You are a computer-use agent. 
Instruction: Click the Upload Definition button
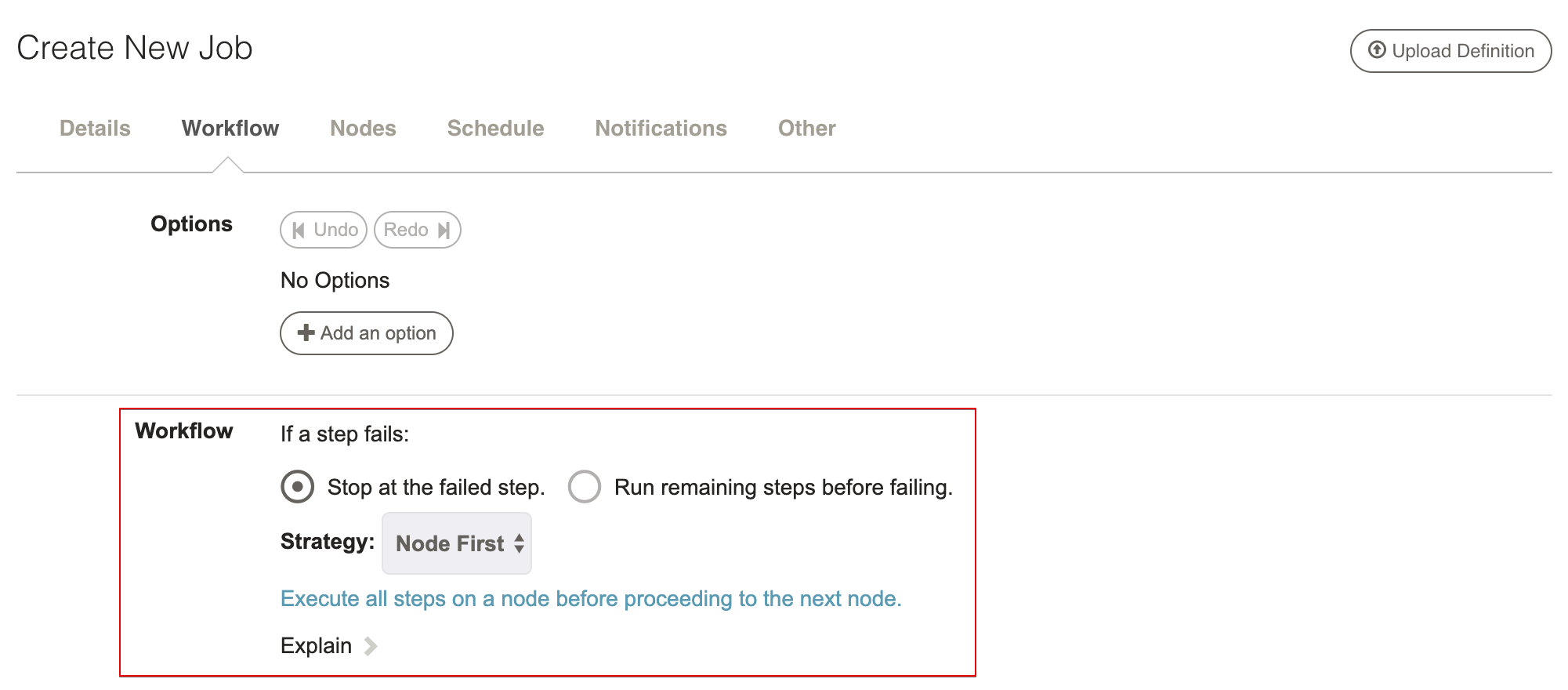click(x=1450, y=51)
